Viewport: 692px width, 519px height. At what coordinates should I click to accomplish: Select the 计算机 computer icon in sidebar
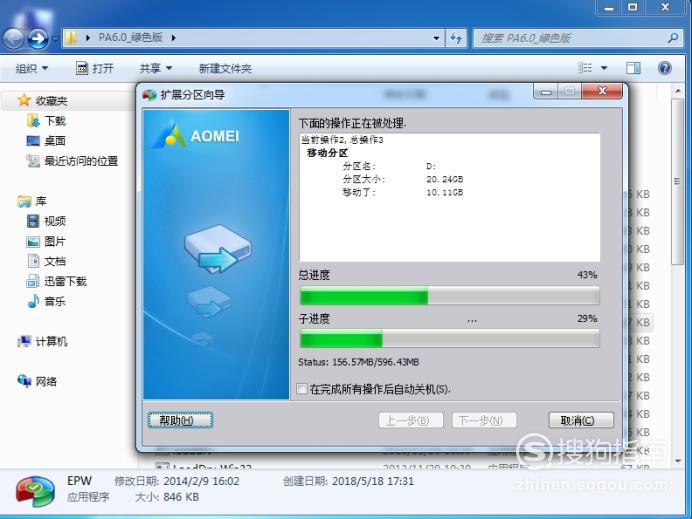pos(24,341)
